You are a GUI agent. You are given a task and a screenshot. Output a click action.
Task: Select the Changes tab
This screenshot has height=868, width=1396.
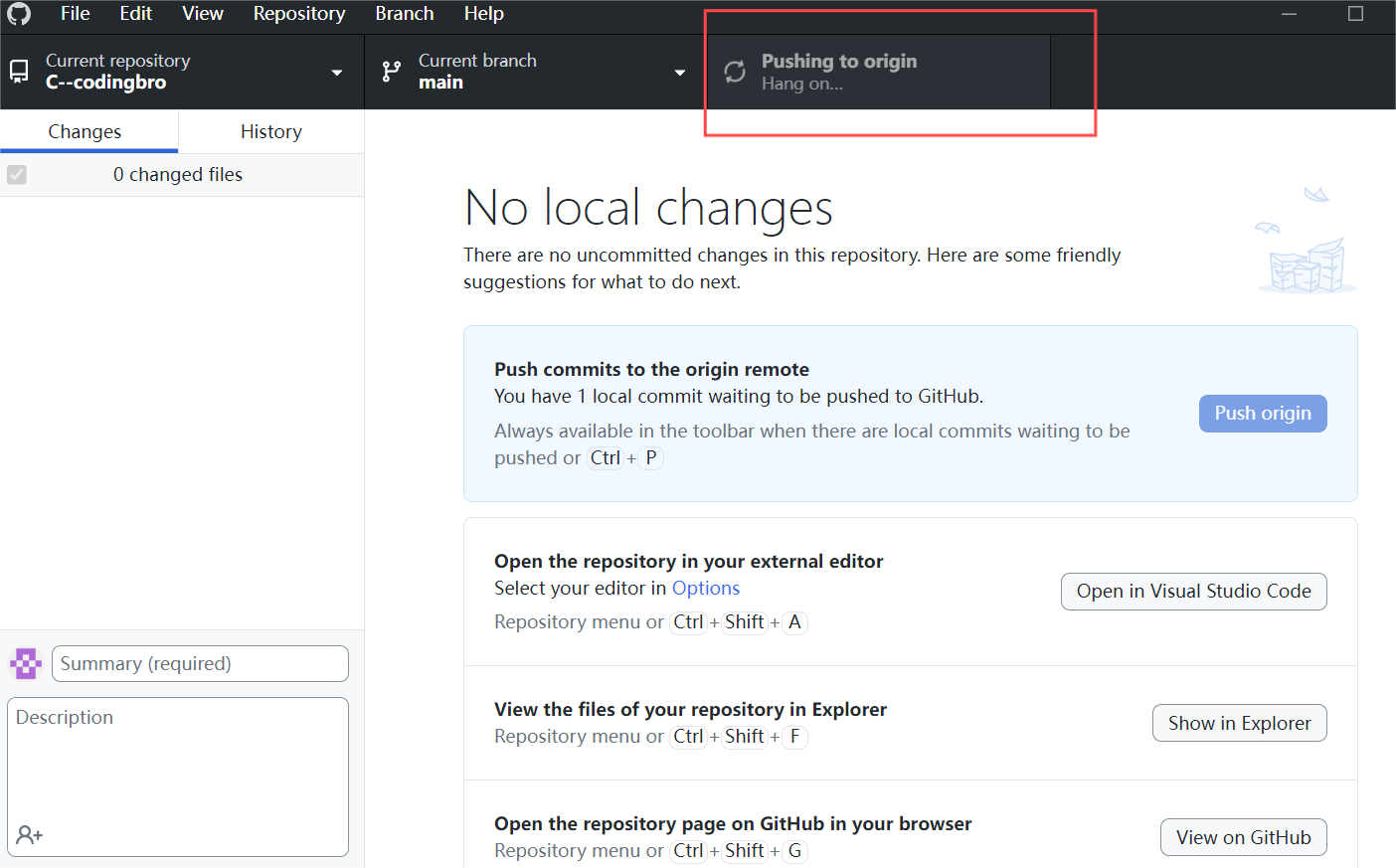pos(85,131)
